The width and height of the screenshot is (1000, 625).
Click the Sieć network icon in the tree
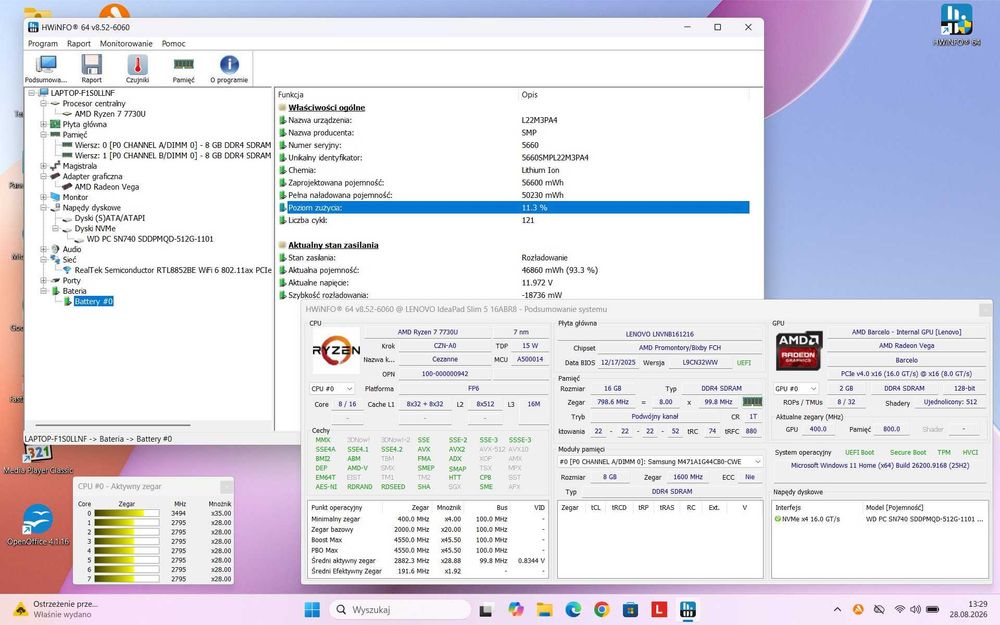(x=55, y=260)
